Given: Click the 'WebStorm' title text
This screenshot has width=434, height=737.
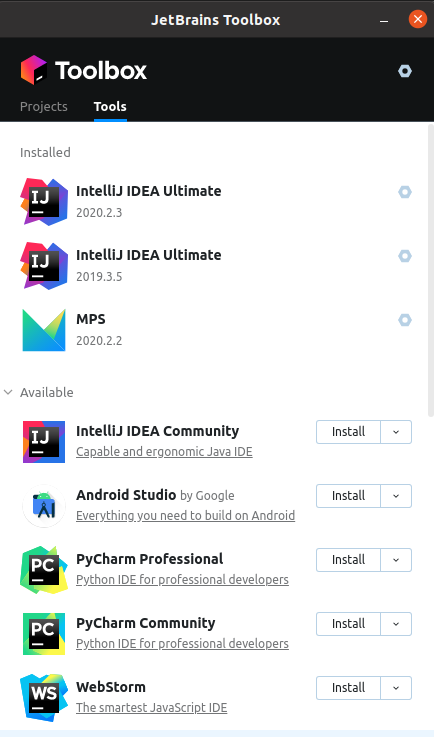Looking at the screenshot, I should [x=111, y=687].
